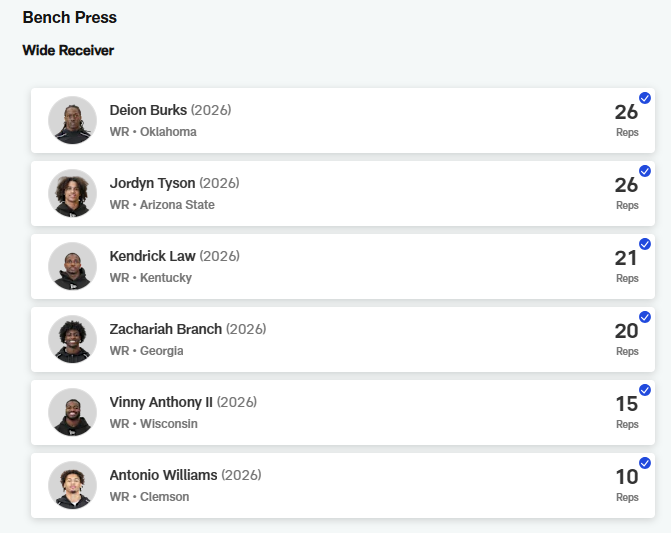Open Zachariah Branch's profile photo
The image size is (671, 533).
tap(72, 339)
